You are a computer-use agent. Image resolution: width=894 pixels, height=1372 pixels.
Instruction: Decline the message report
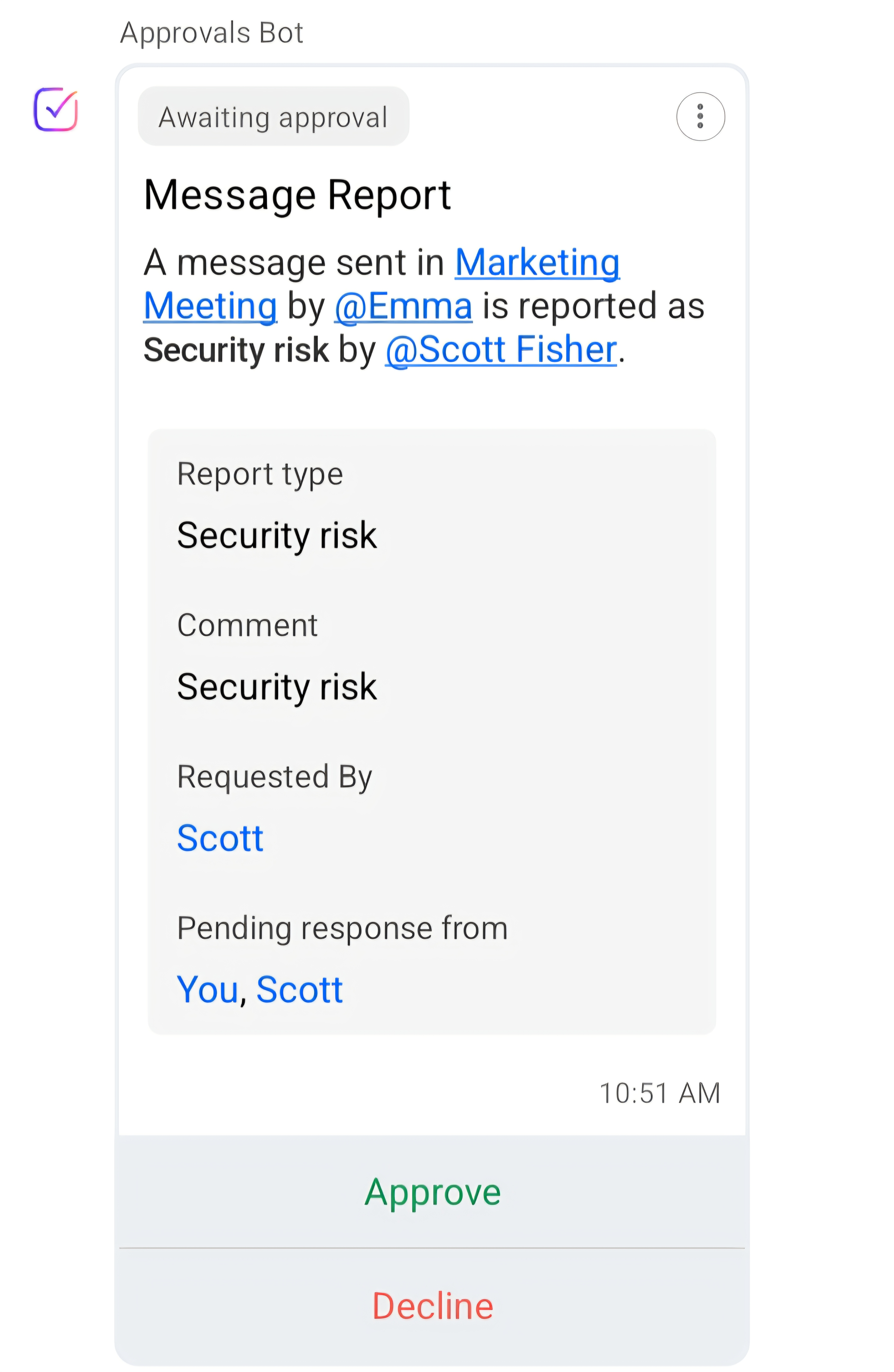[432, 1306]
